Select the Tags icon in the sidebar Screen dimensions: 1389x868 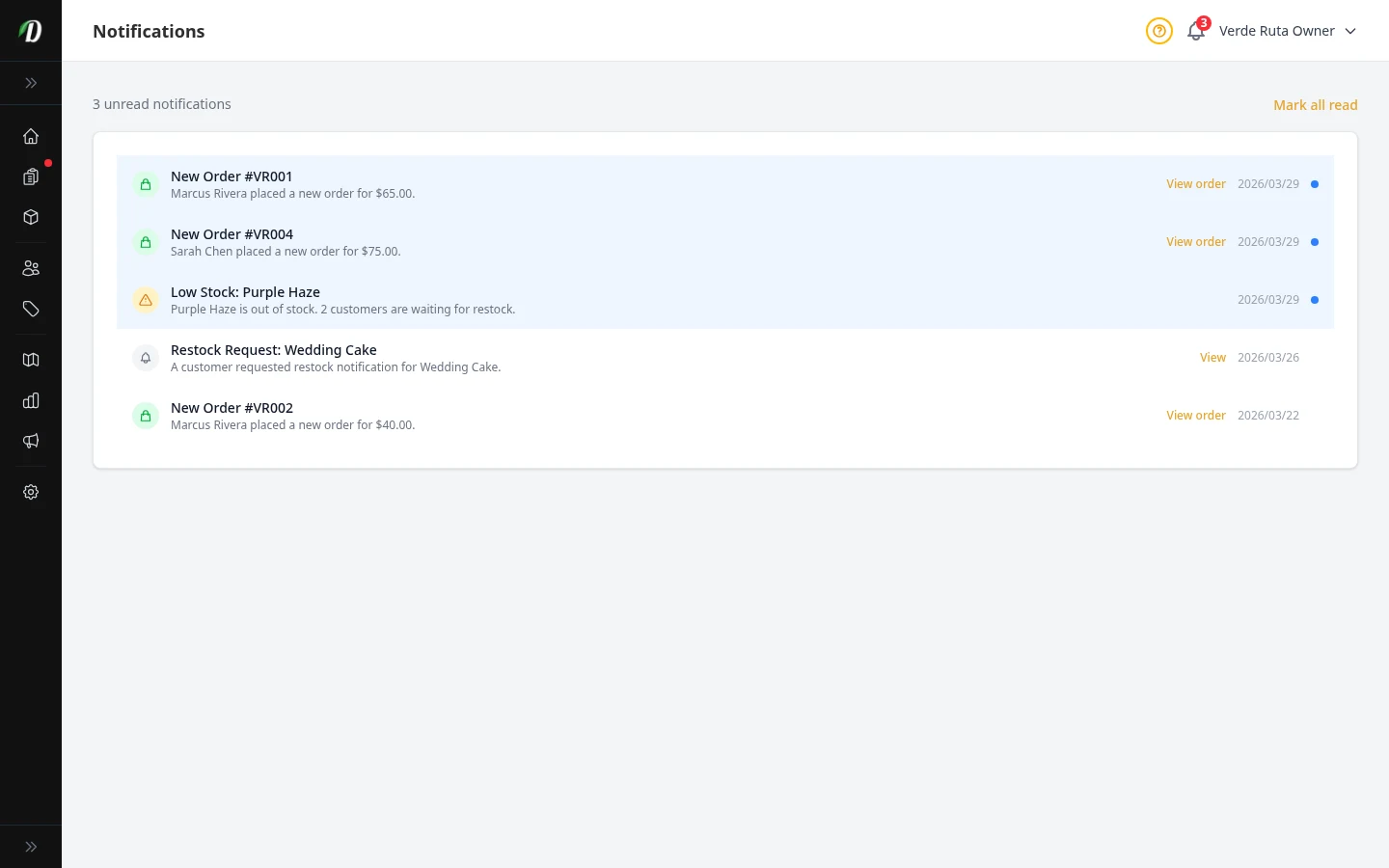click(x=31, y=309)
